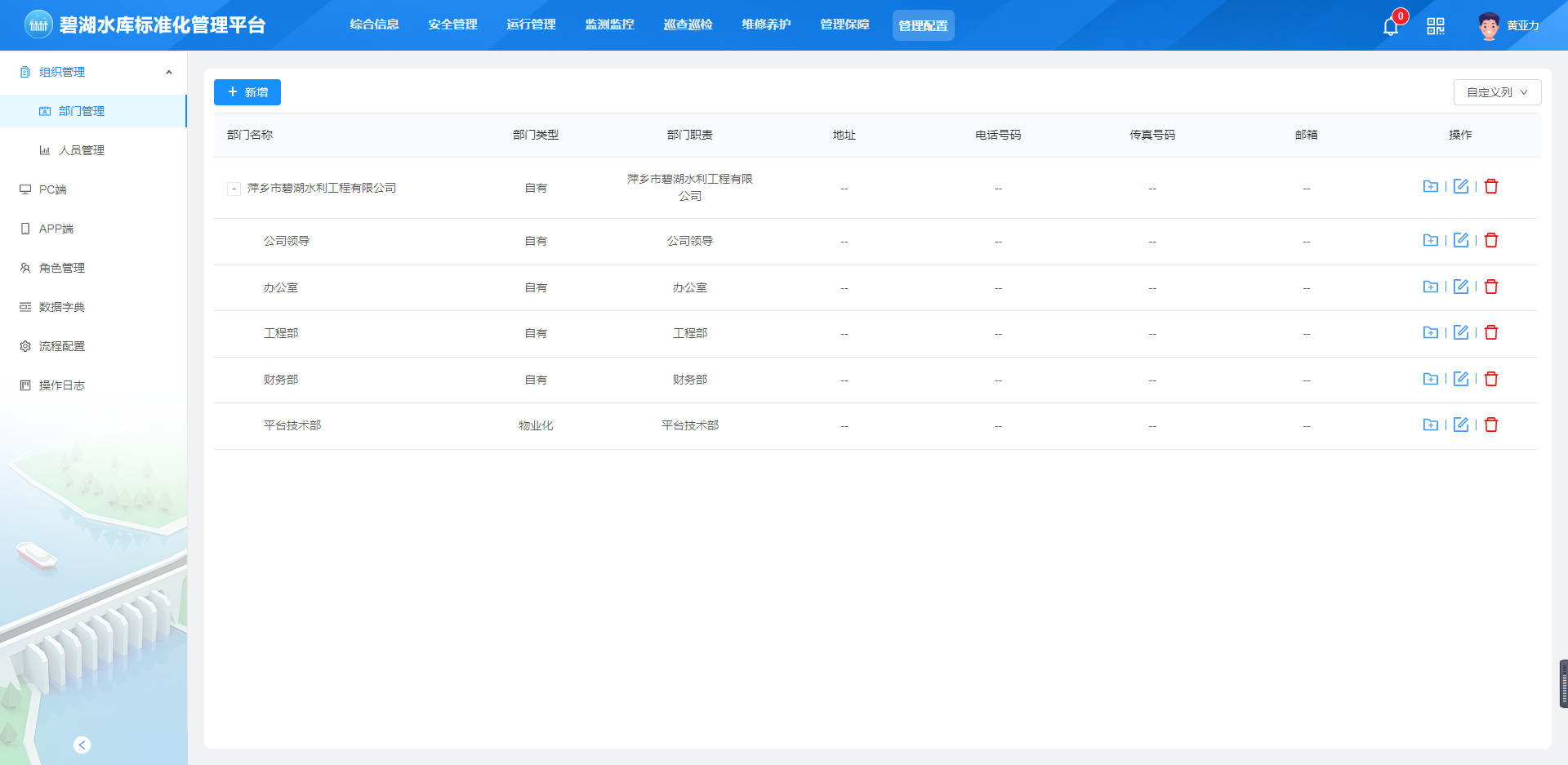1568x765 pixels.
Task: Delete the 办公室 department
Action: 1491,287
